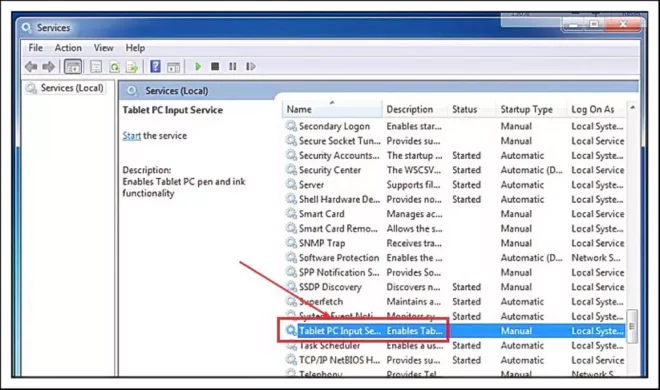The image size is (660, 390).
Task: Click the gear icon beside Security Center
Action: 291,170
